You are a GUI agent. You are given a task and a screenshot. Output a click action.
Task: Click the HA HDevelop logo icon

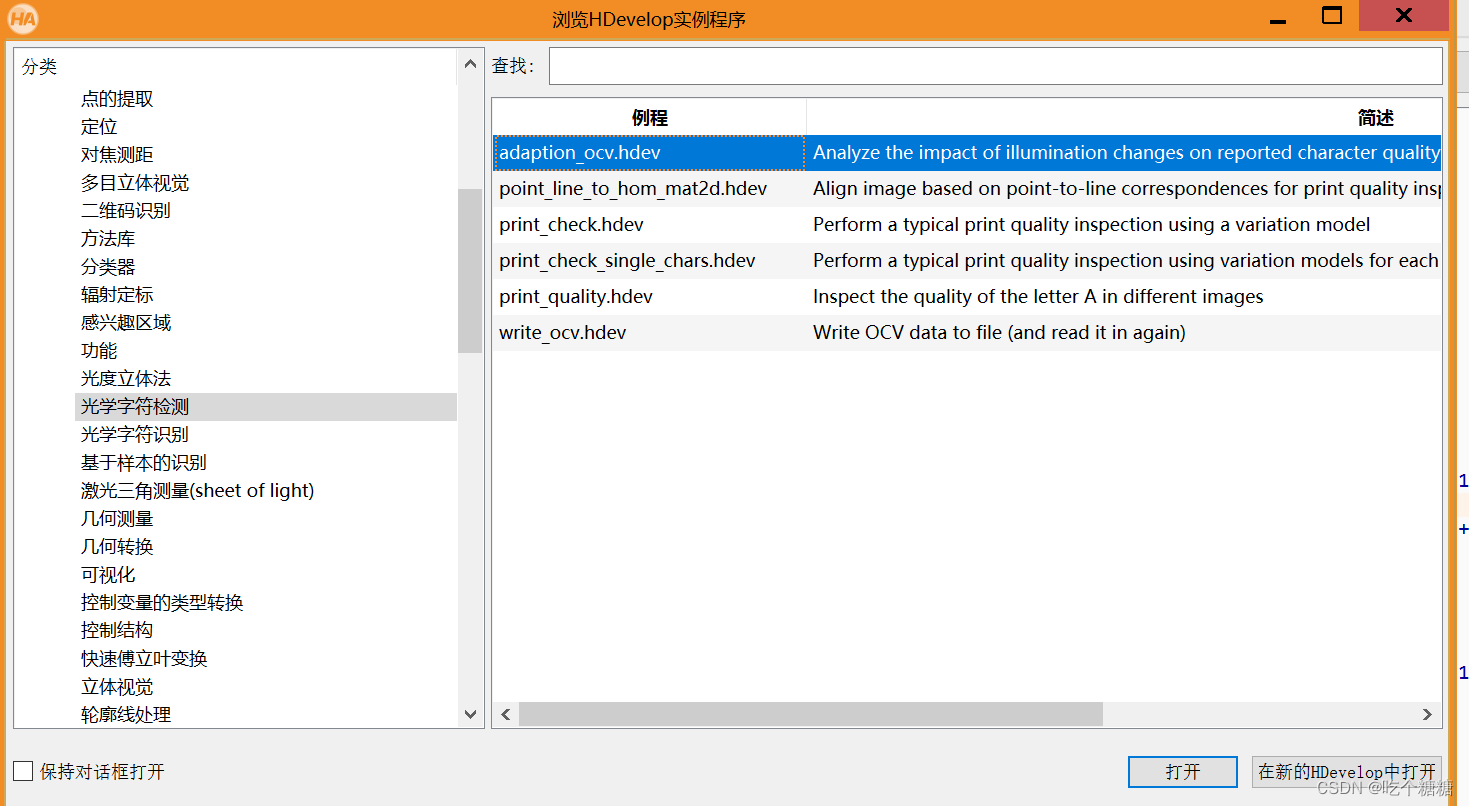click(x=23, y=18)
